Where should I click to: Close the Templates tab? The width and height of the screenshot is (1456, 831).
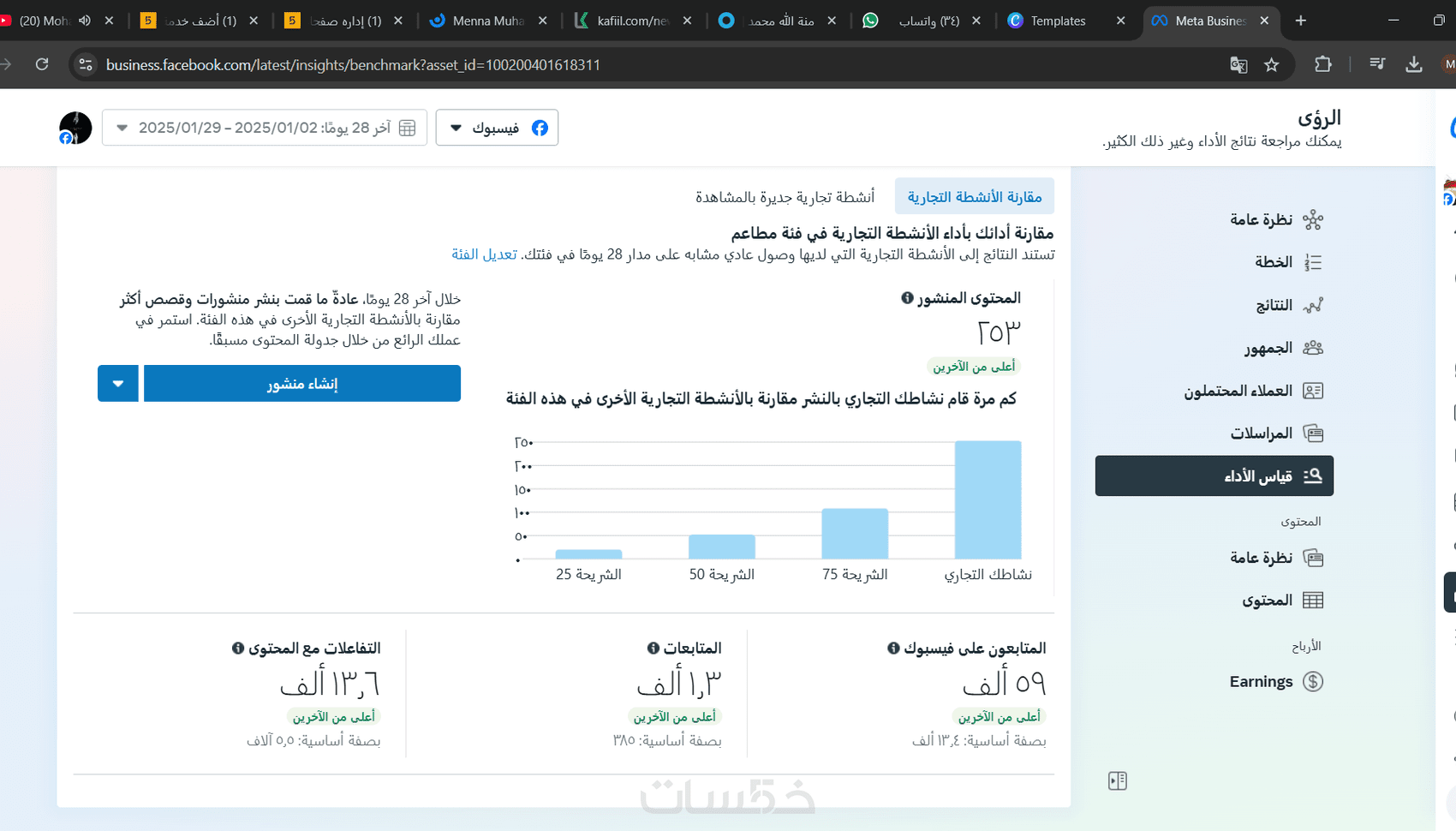click(1121, 21)
